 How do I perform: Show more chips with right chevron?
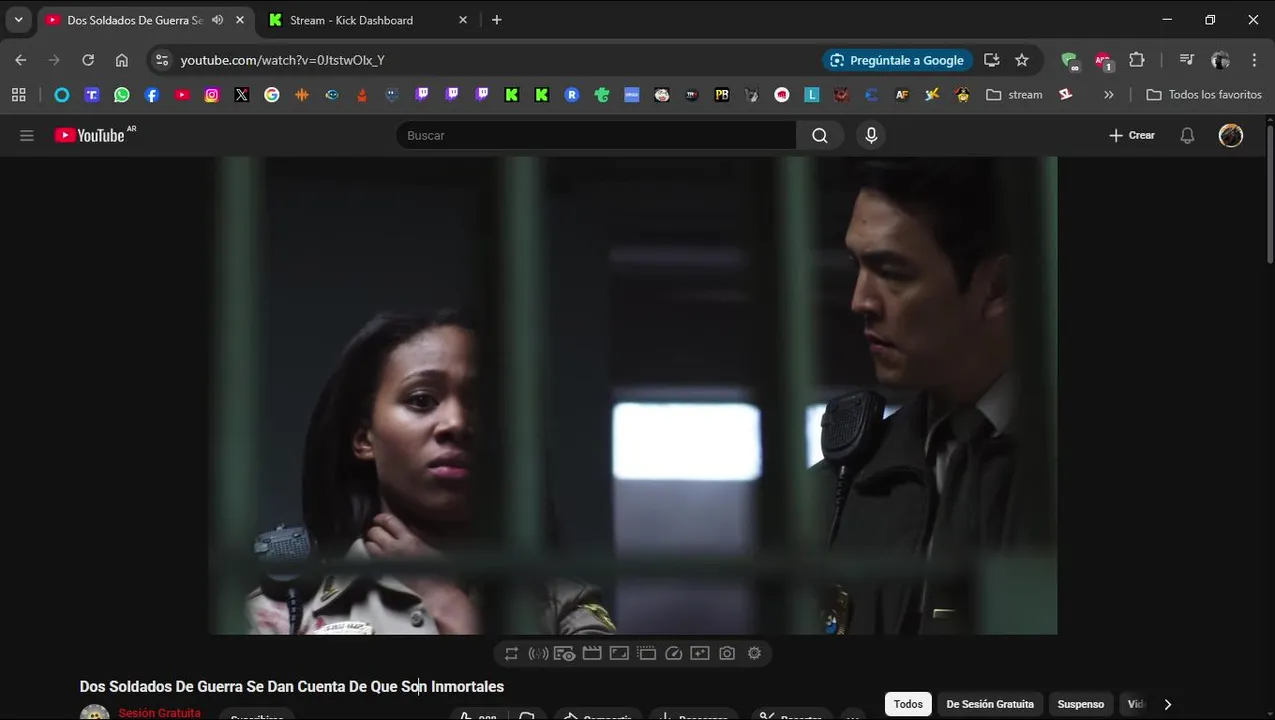point(1167,704)
